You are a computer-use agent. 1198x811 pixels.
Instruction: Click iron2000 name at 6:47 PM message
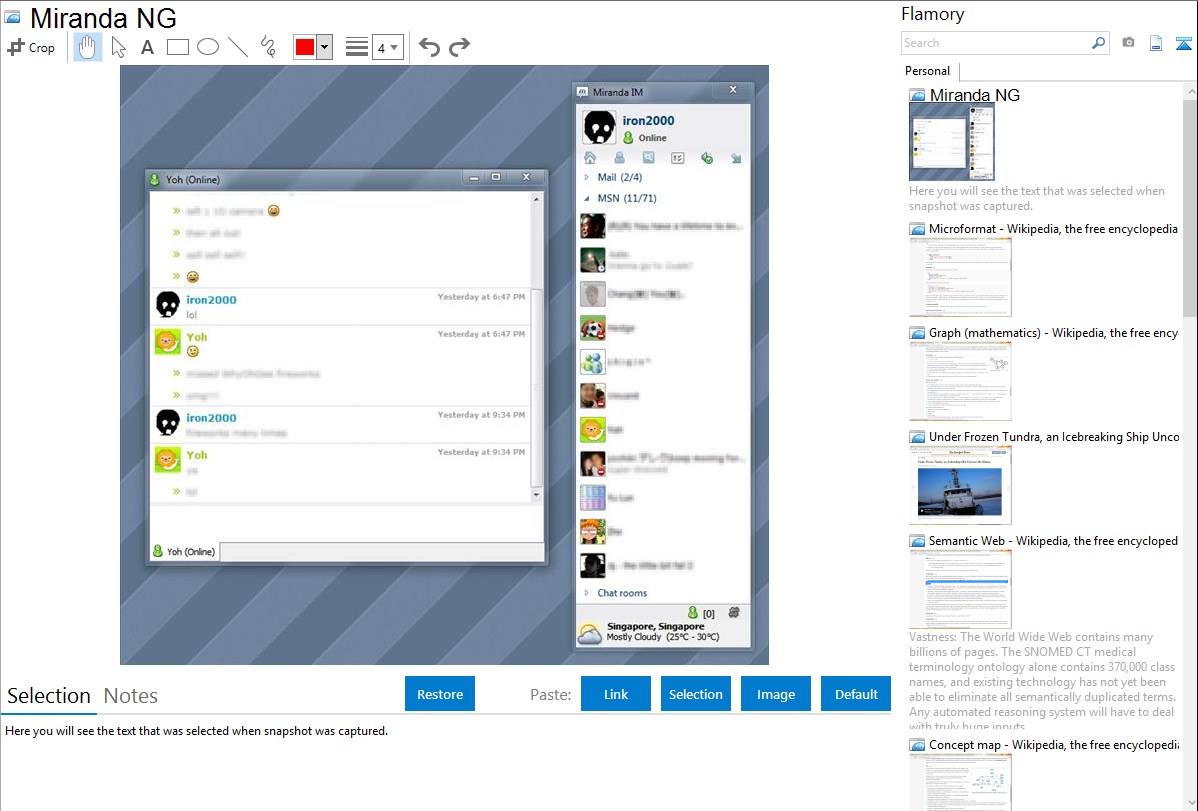(211, 300)
